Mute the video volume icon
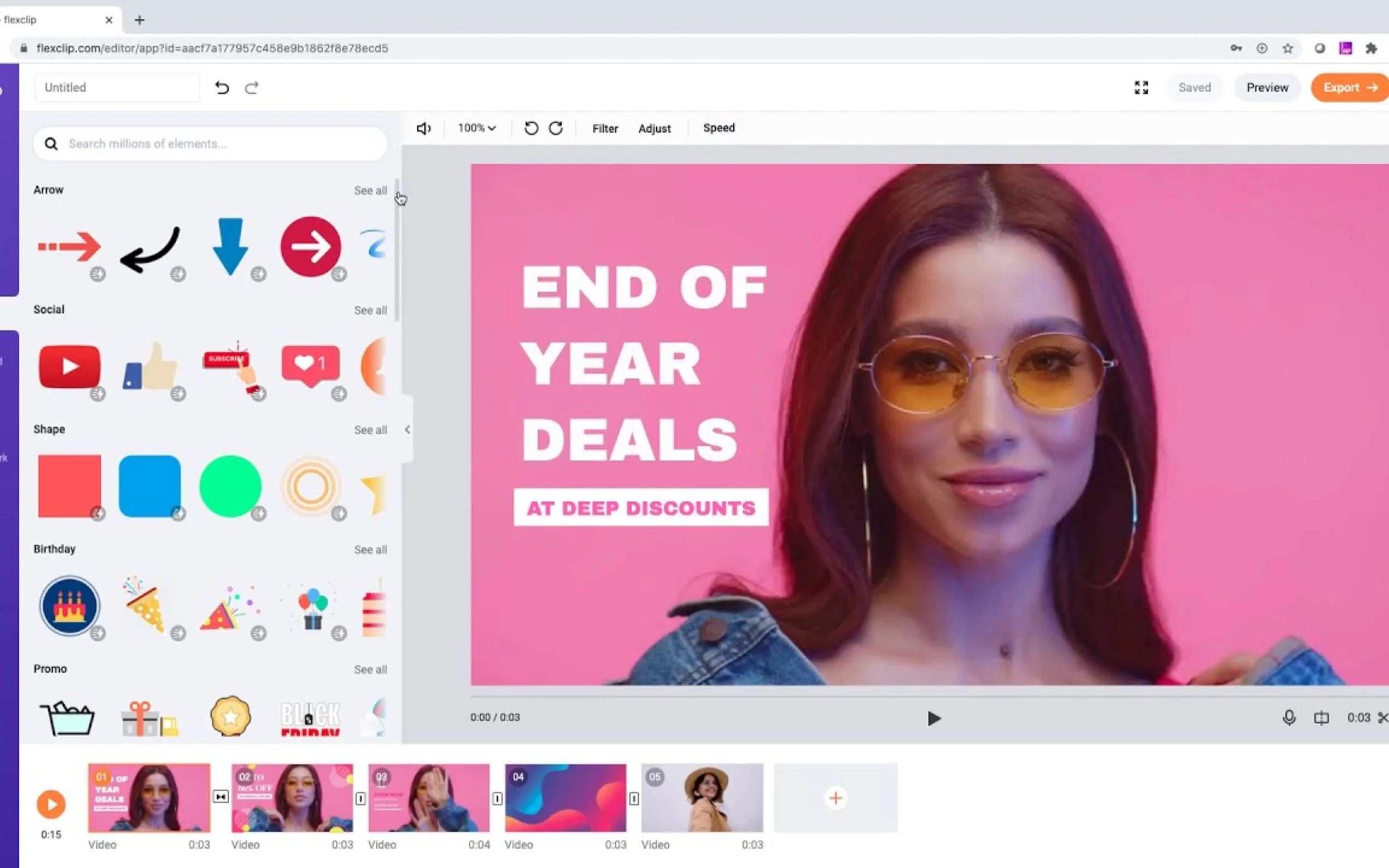 pyautogui.click(x=423, y=128)
